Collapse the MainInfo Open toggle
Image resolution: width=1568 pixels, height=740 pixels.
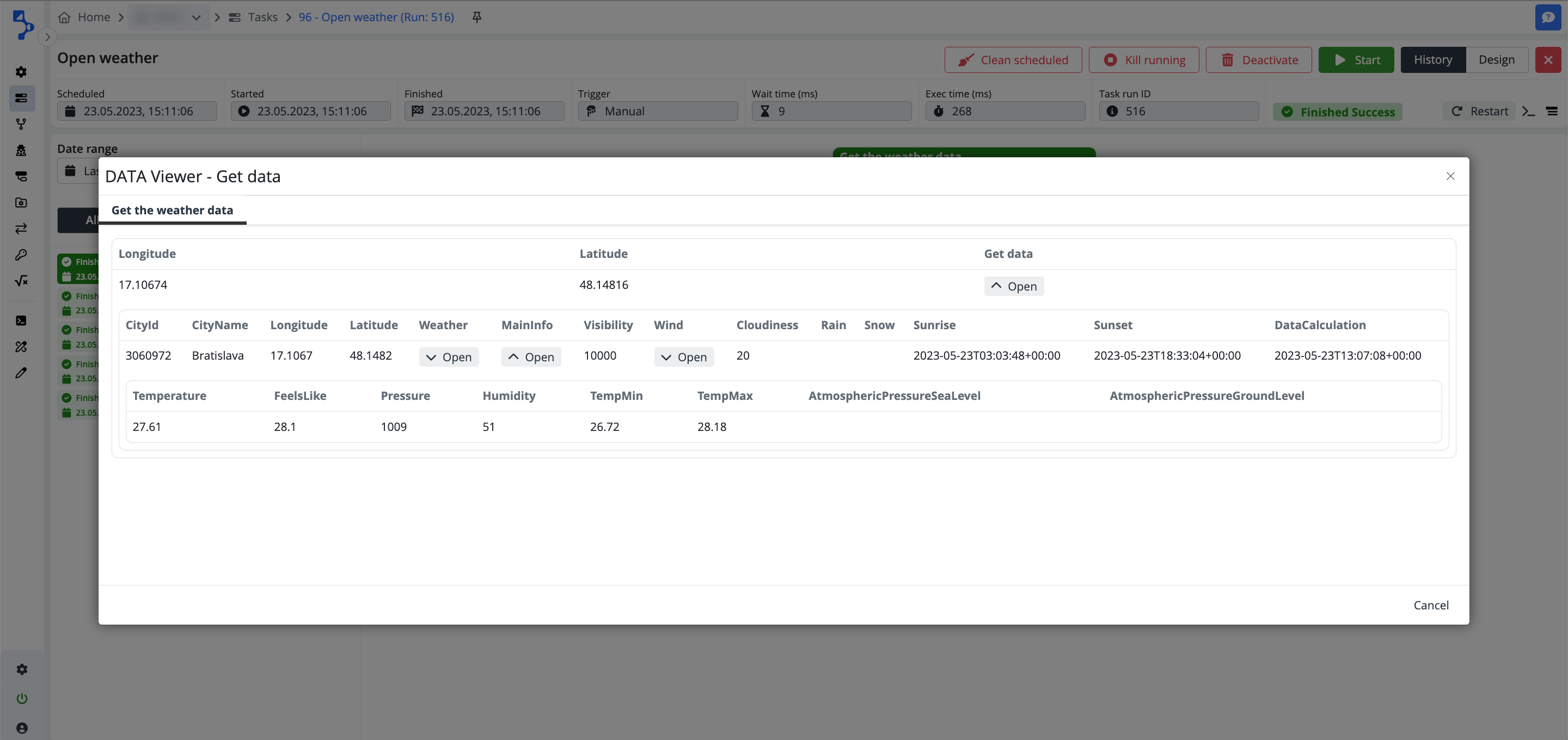[x=531, y=357]
